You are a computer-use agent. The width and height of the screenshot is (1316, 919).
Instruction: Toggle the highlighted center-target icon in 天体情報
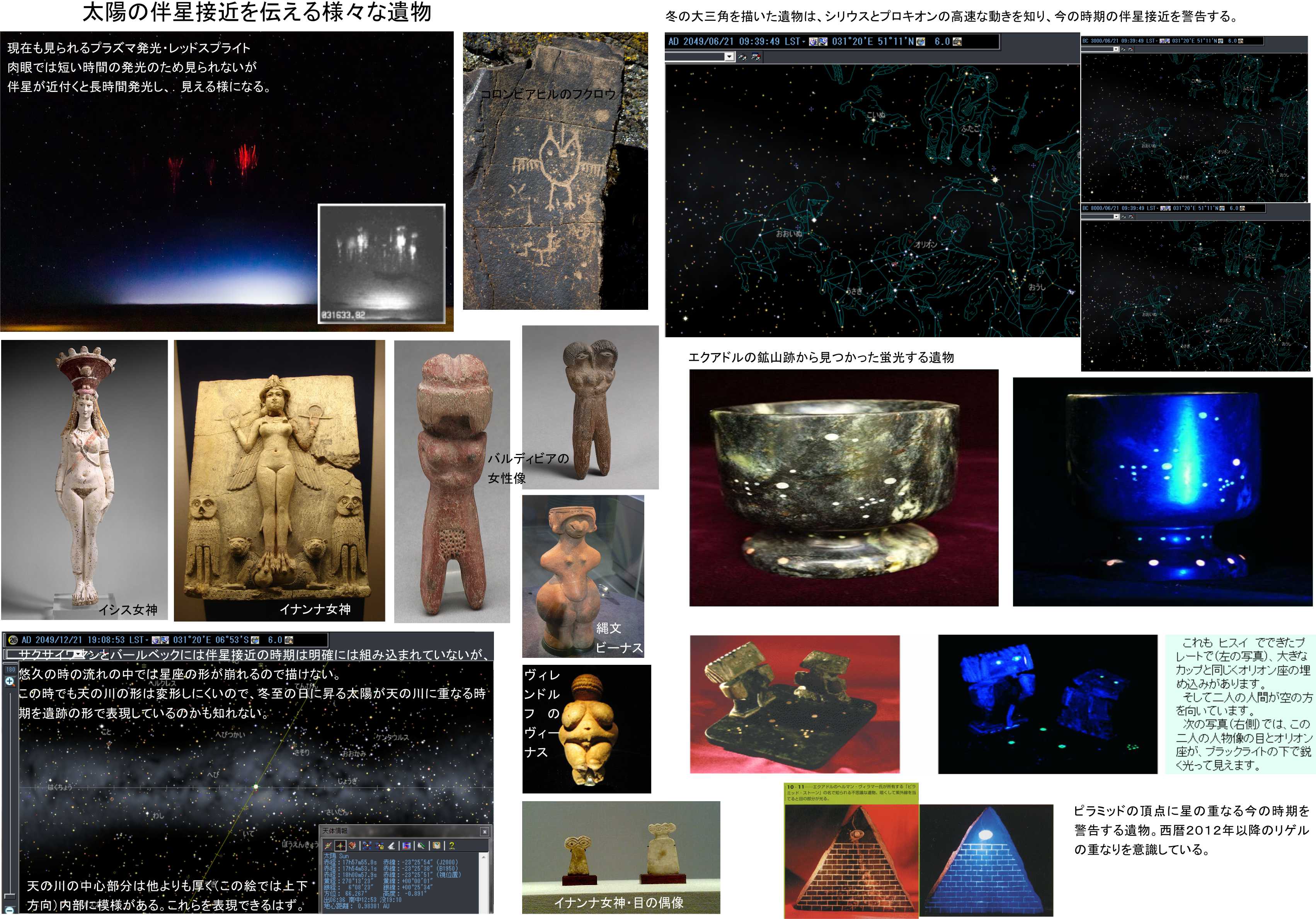340,846
